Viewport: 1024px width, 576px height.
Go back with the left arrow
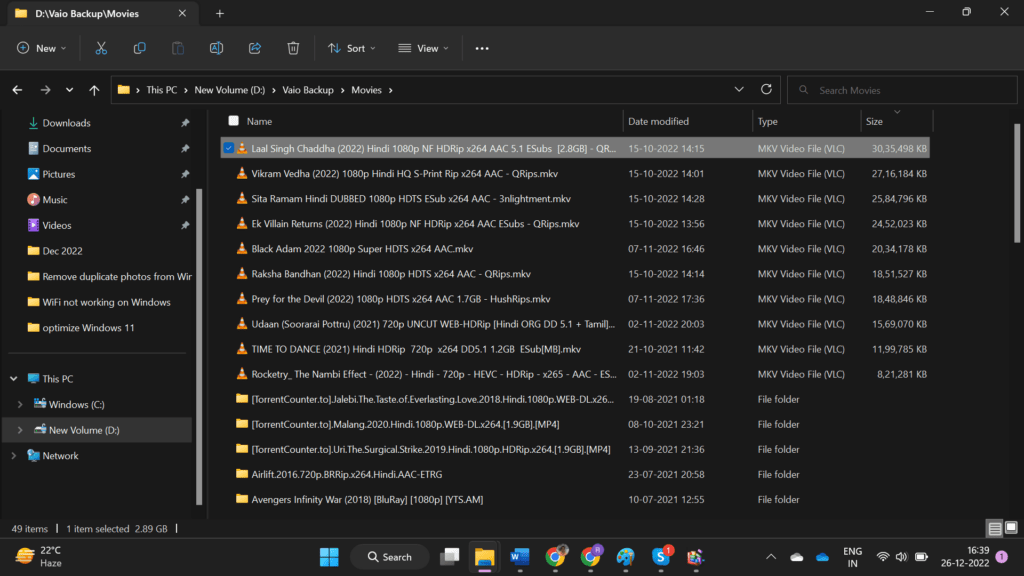tap(18, 90)
